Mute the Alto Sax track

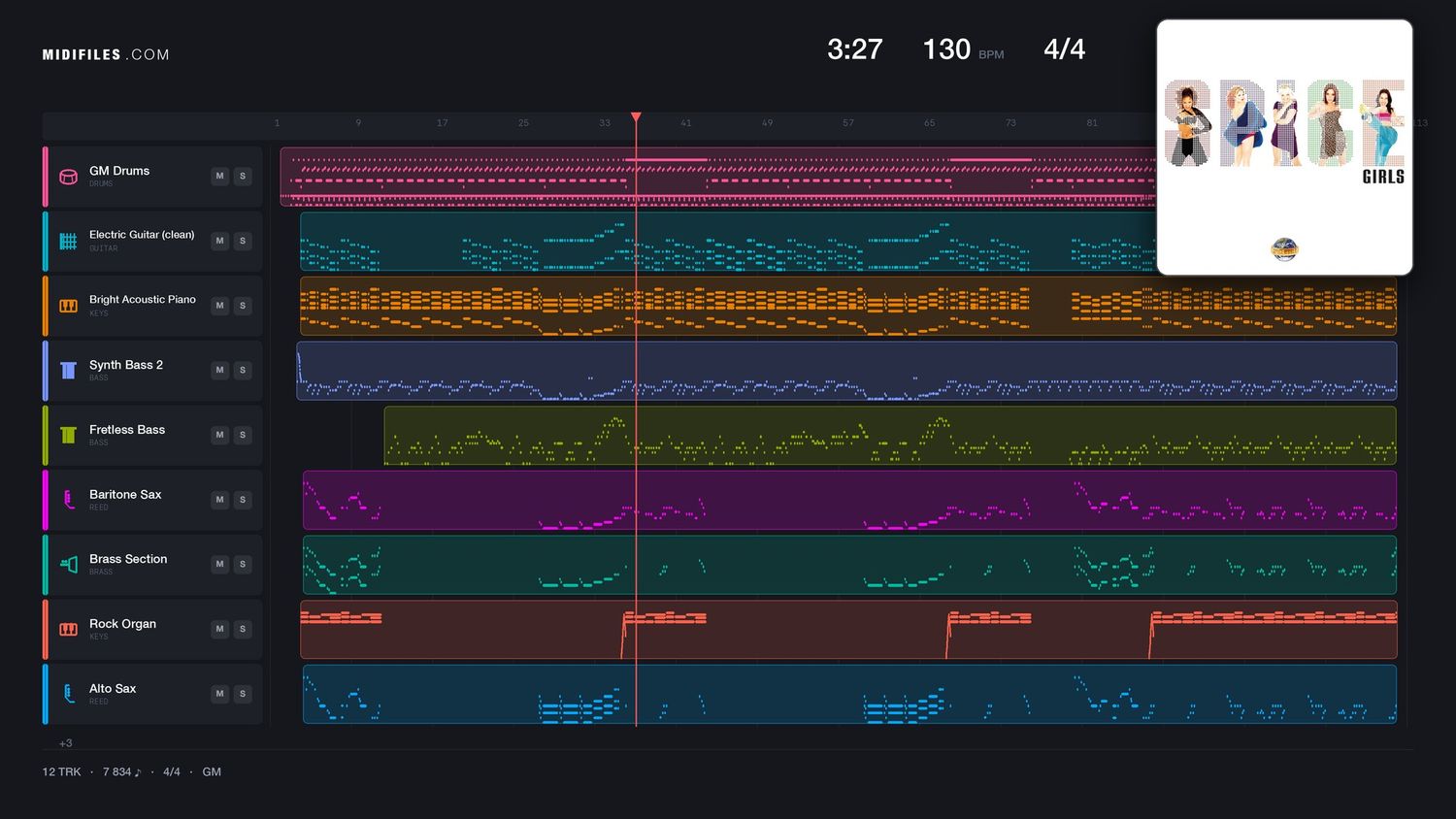pyautogui.click(x=220, y=694)
